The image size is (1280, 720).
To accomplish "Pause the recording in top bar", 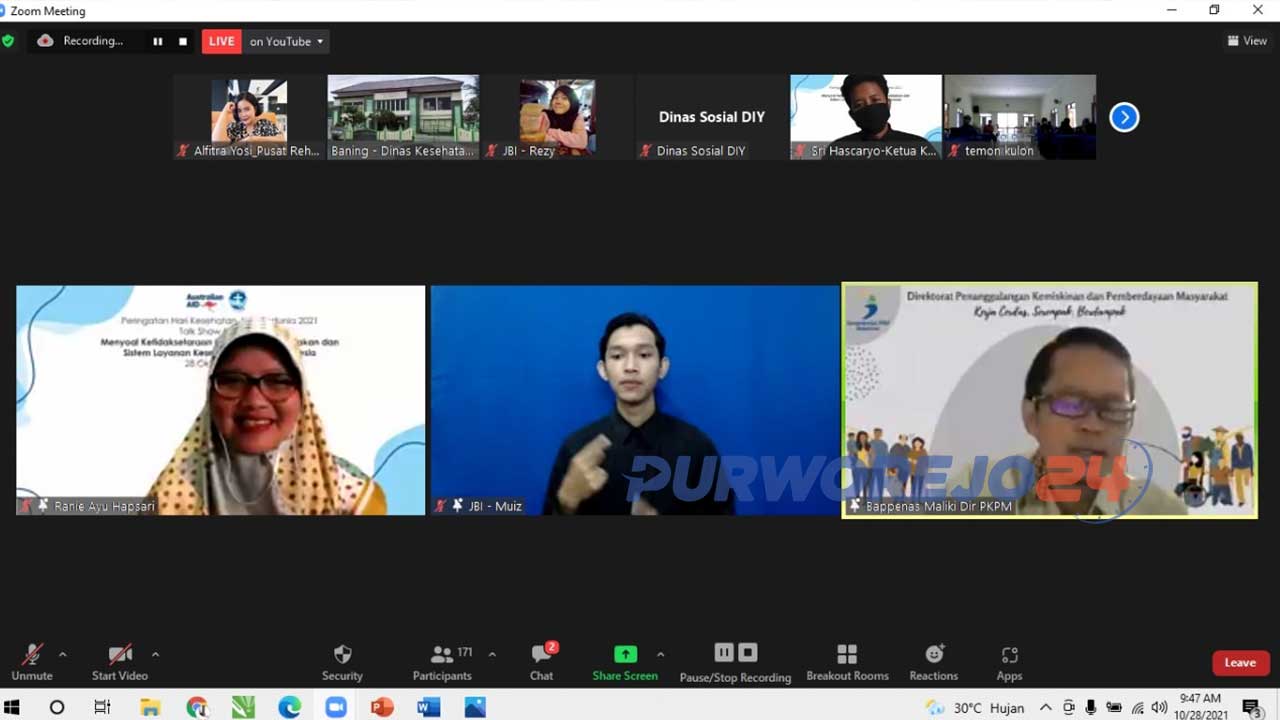I will (157, 41).
